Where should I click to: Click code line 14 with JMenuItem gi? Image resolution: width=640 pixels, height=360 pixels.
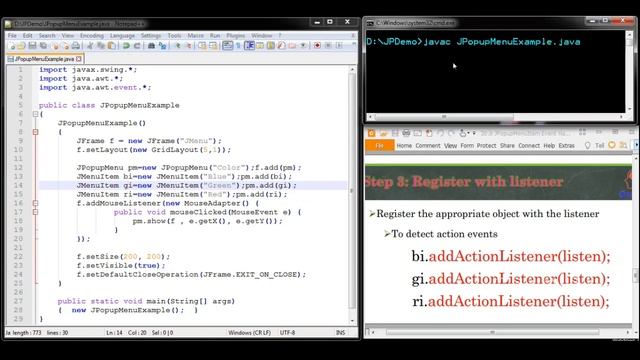[186, 185]
